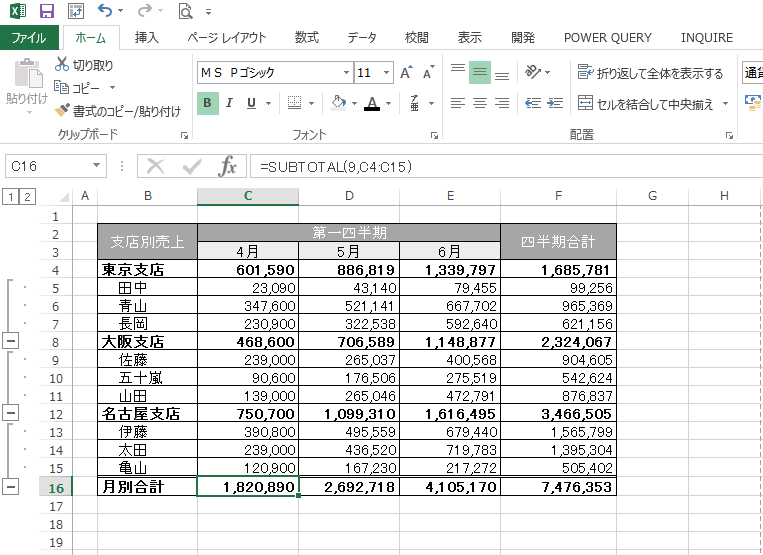Open the font name dropdown

(x=346, y=73)
